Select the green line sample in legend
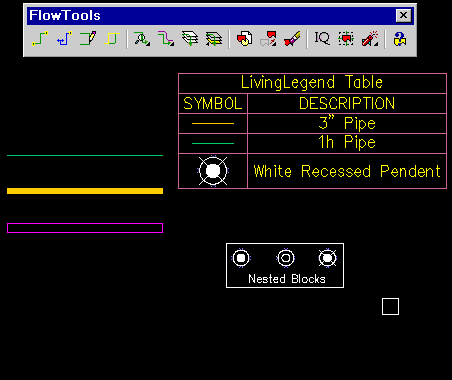 pos(213,143)
